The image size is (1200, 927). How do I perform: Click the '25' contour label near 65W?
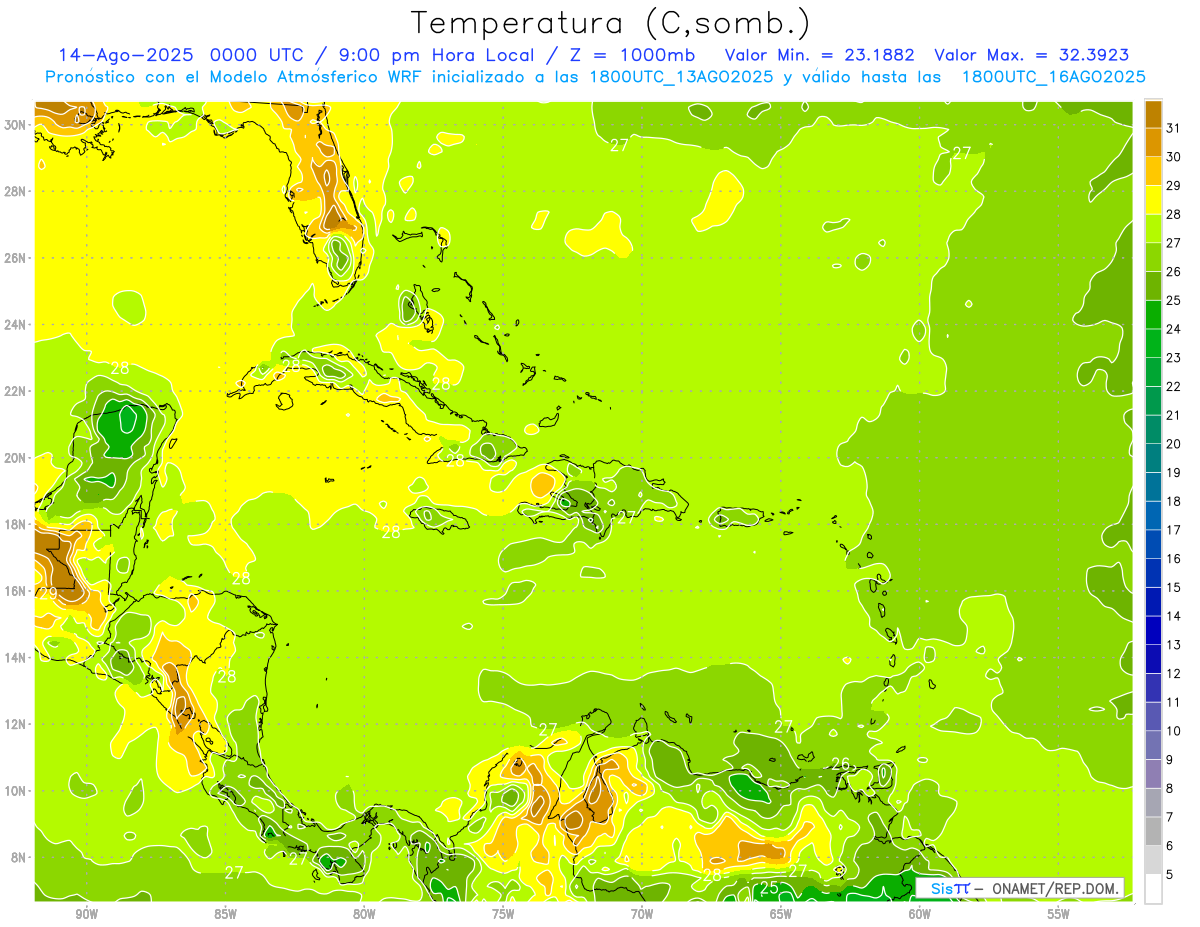tap(769, 887)
